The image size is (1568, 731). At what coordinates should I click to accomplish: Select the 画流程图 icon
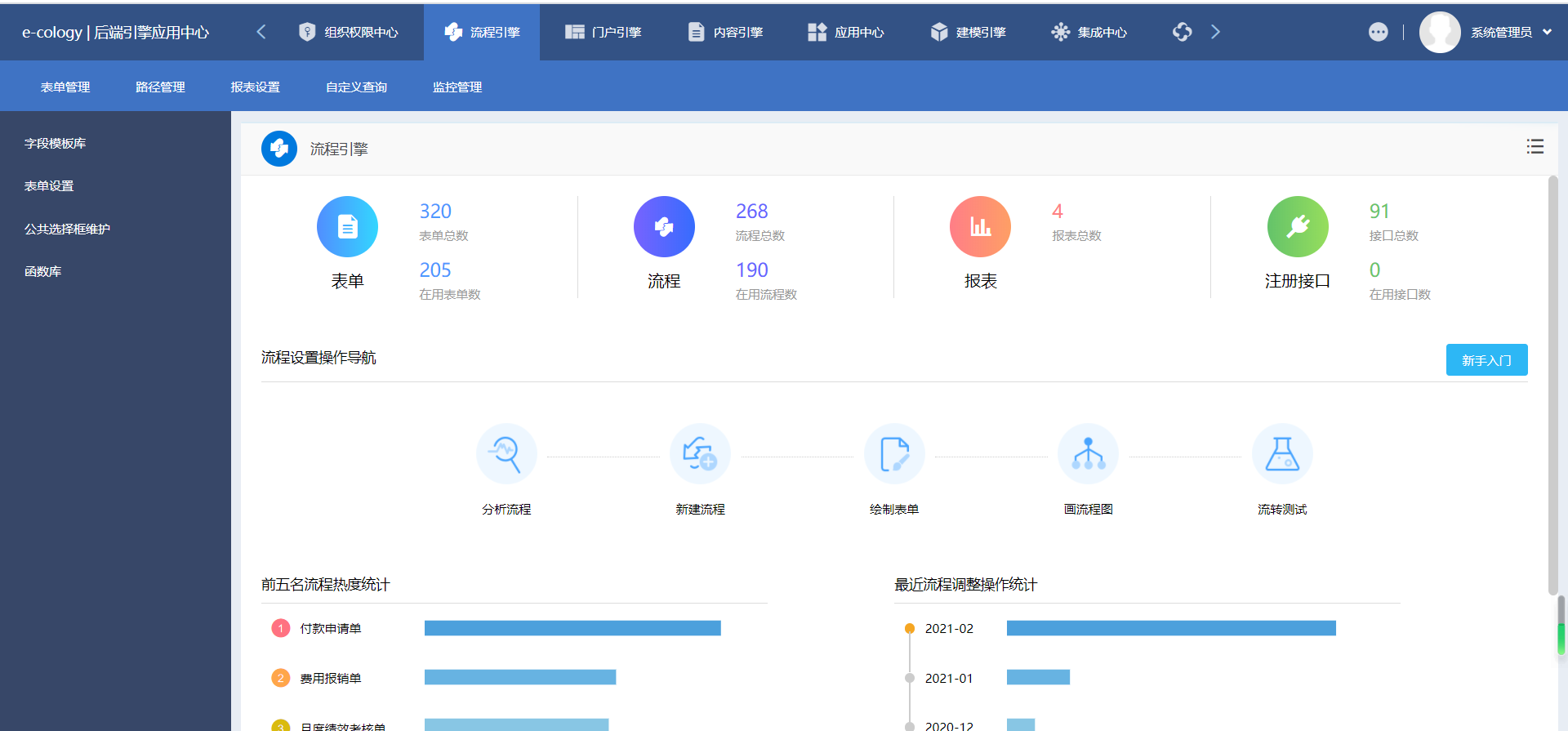pos(1088,454)
